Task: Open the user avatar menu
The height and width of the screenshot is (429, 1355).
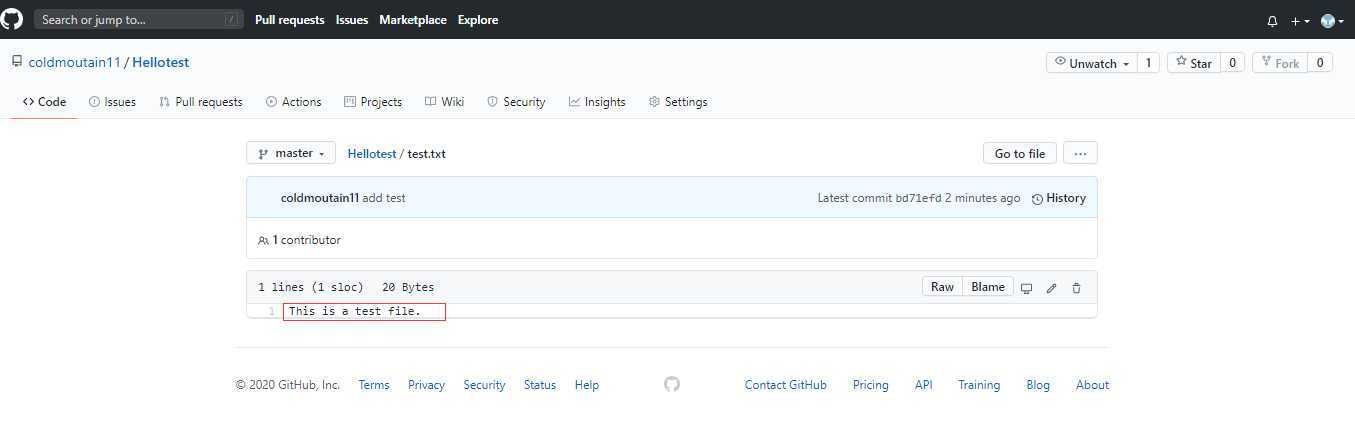Action: coord(1332,20)
